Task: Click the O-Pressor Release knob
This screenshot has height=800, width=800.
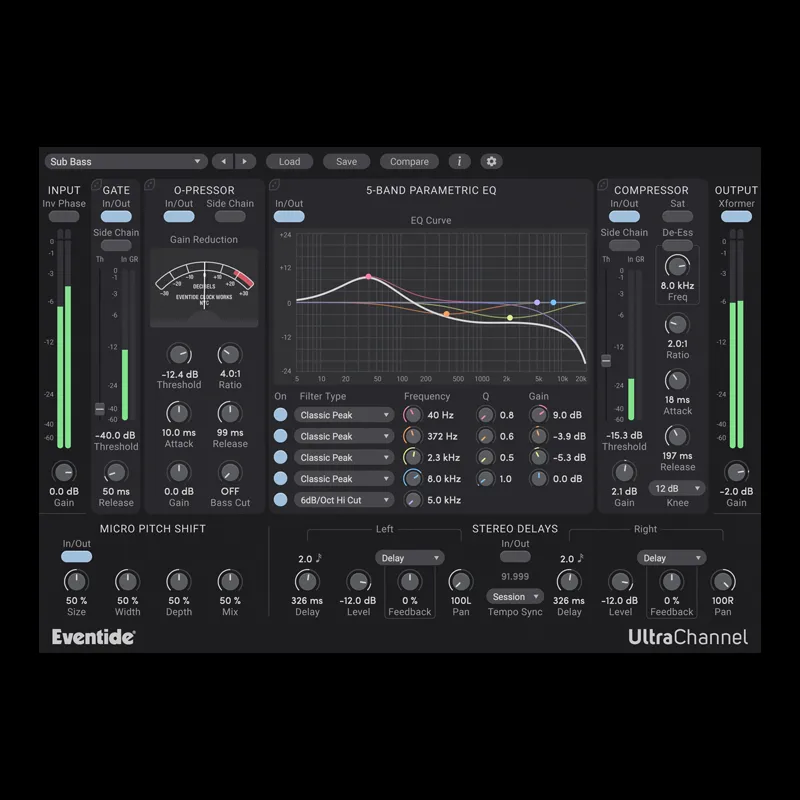Action: (x=230, y=413)
